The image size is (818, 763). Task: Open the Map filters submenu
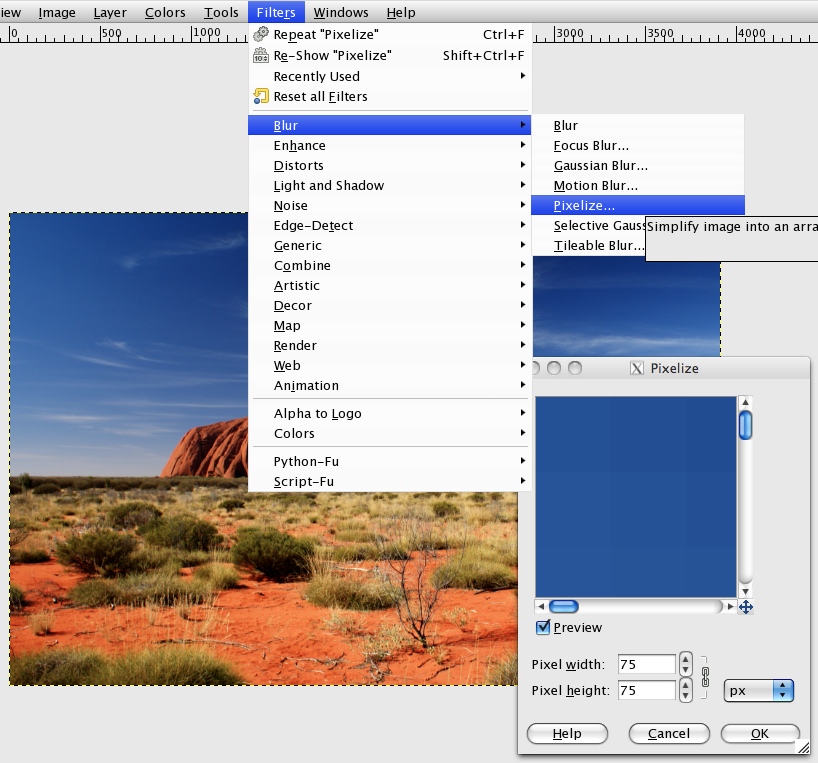(x=390, y=325)
